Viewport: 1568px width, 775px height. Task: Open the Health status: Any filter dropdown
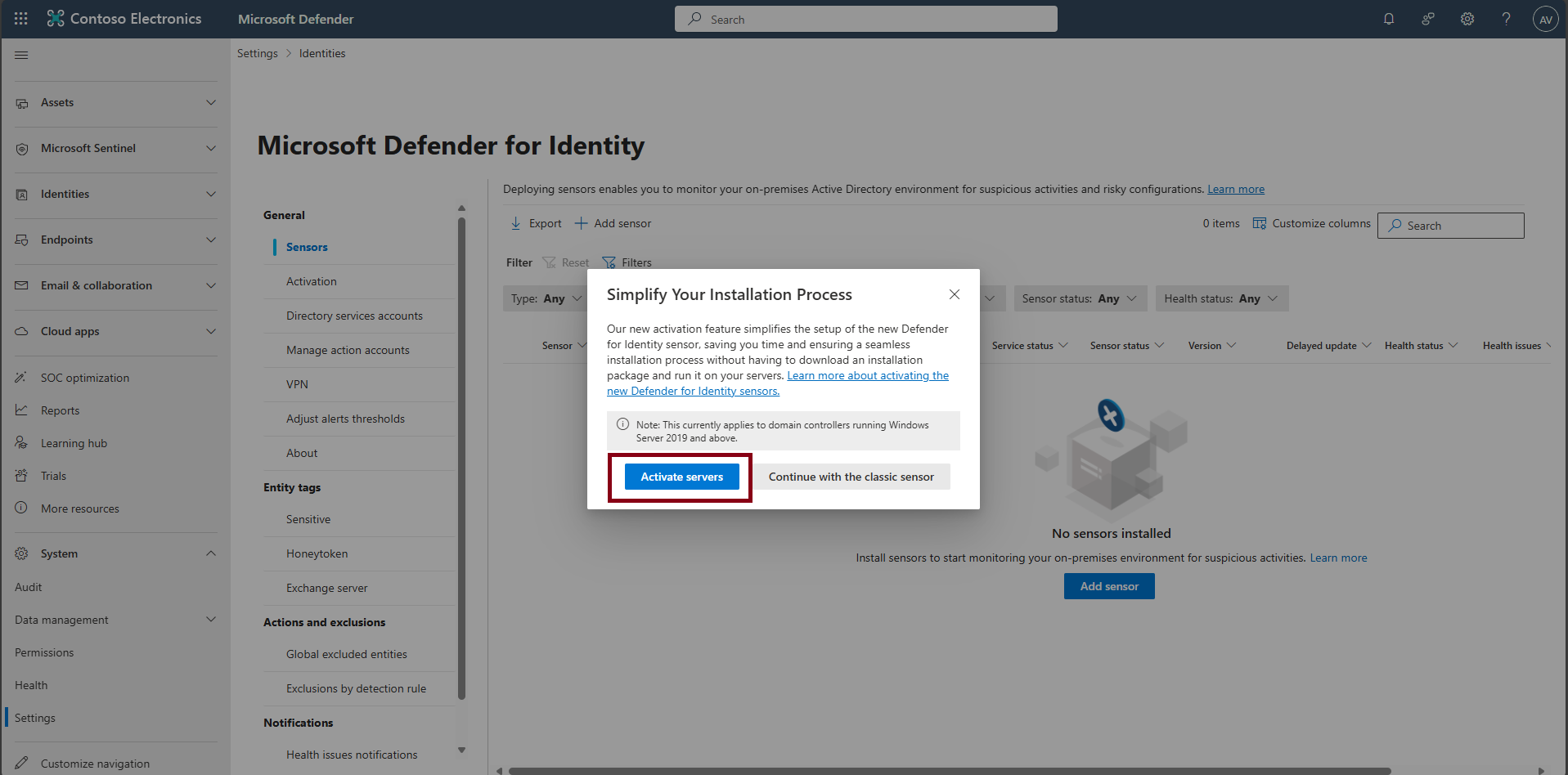tap(1222, 298)
